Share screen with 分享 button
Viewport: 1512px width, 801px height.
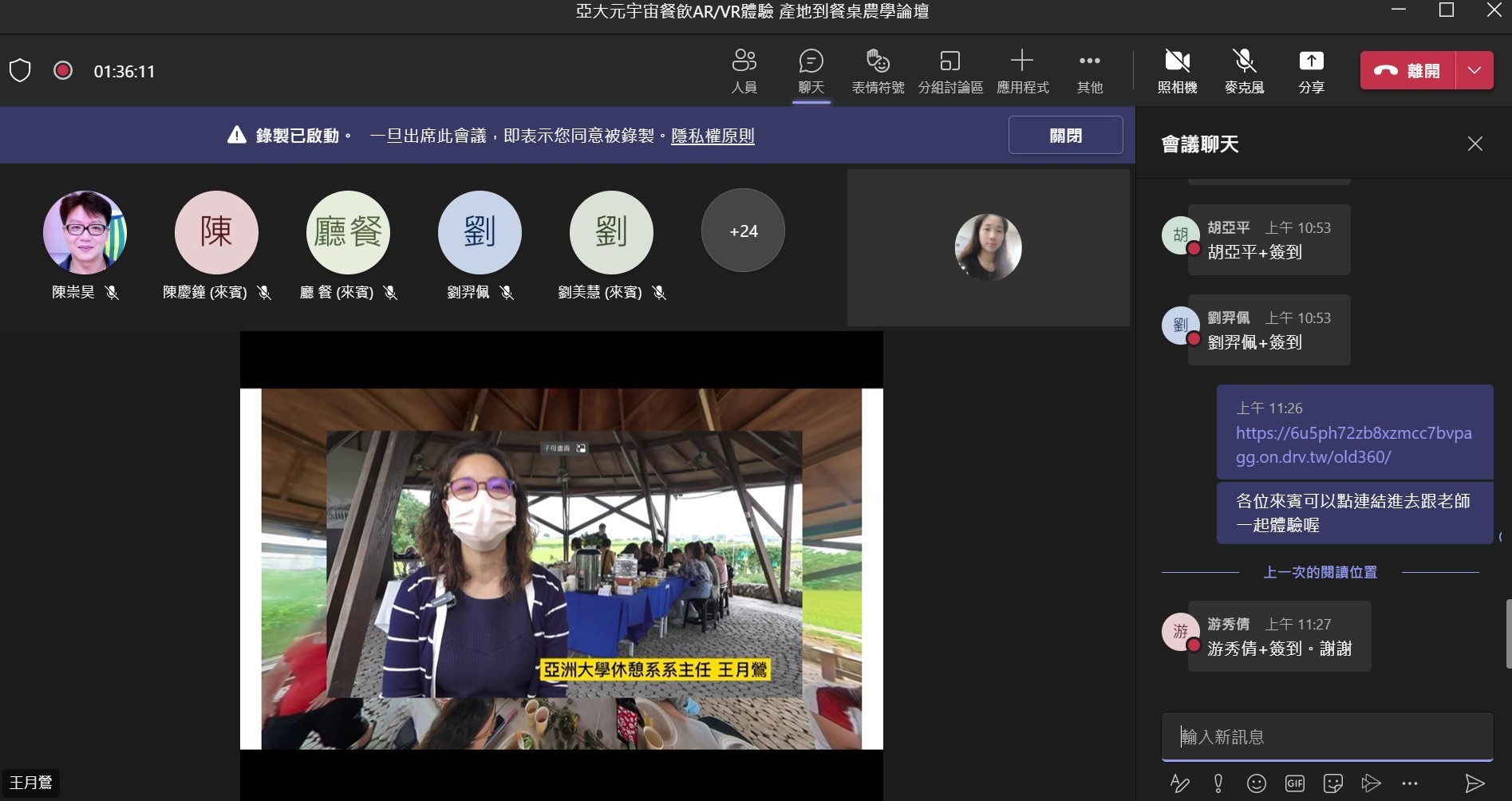tap(1311, 71)
